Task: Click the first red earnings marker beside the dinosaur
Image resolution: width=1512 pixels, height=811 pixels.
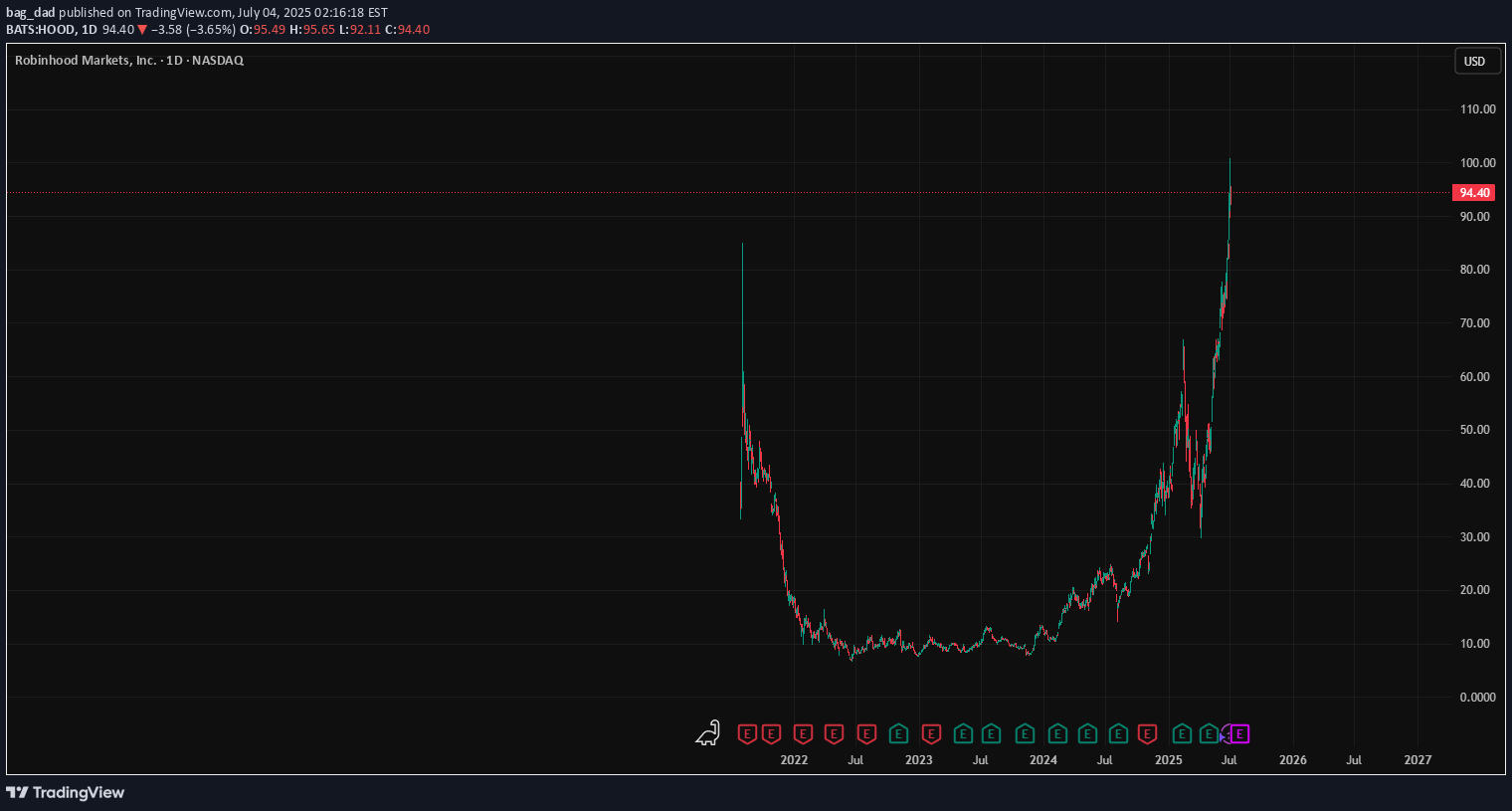Action: click(x=747, y=734)
